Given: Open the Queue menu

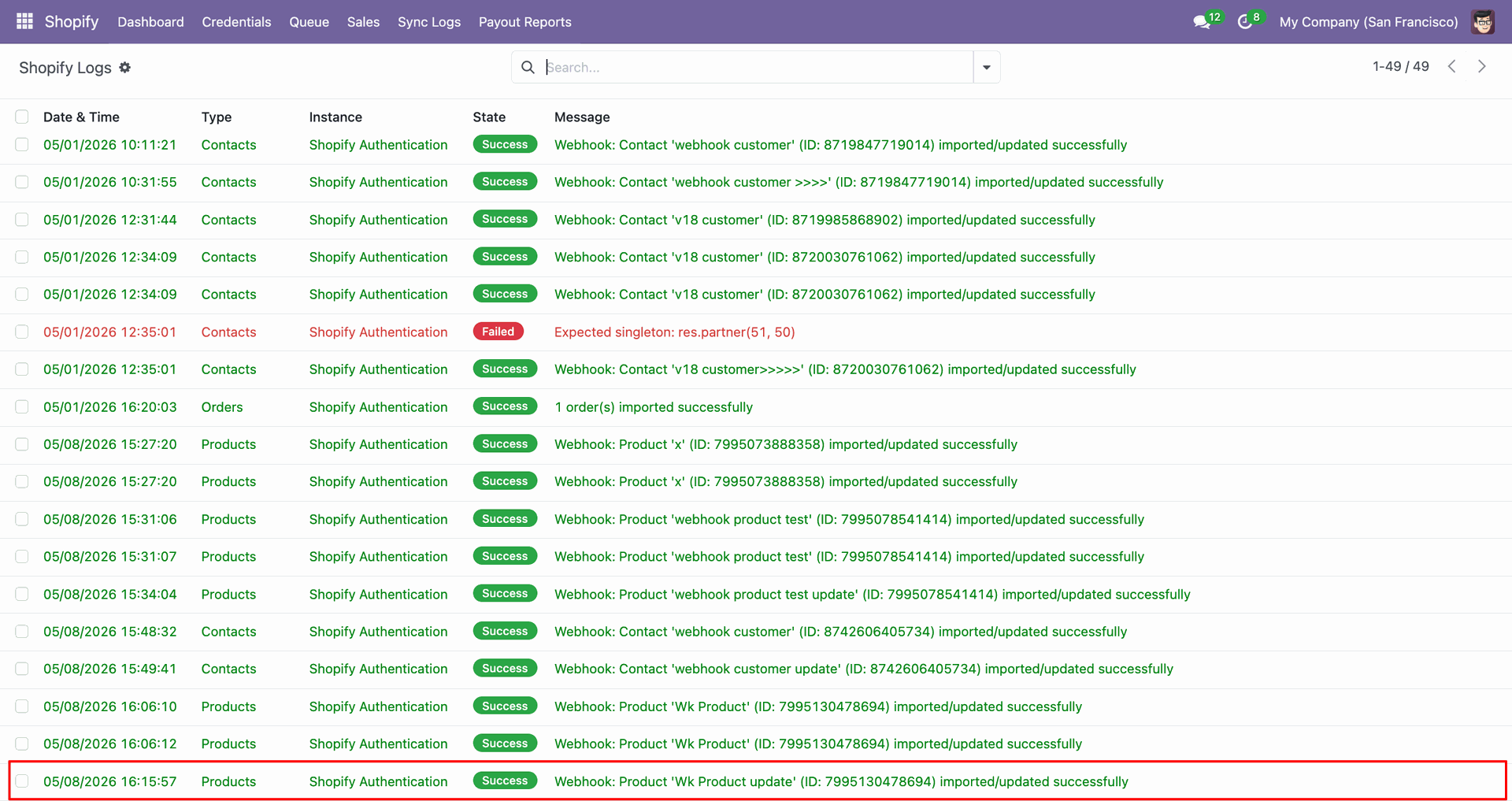Looking at the screenshot, I should click(309, 22).
